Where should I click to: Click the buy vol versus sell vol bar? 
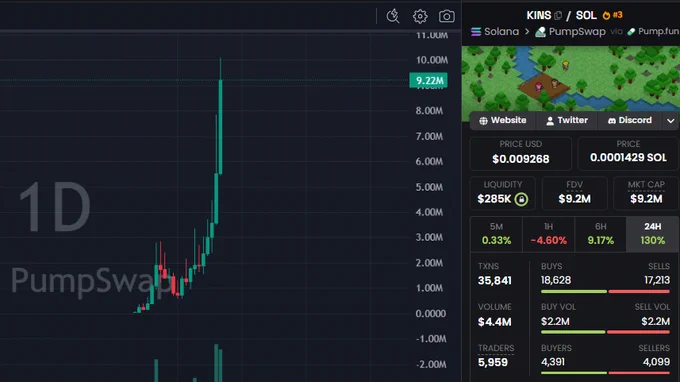605,332
